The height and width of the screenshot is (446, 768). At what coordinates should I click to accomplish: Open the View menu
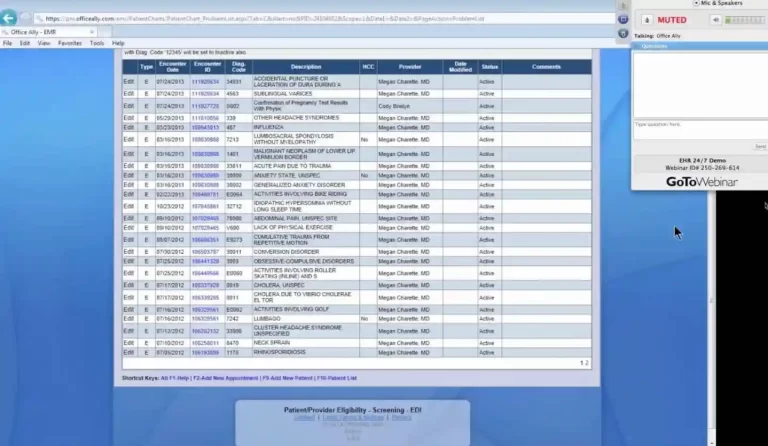coord(44,43)
